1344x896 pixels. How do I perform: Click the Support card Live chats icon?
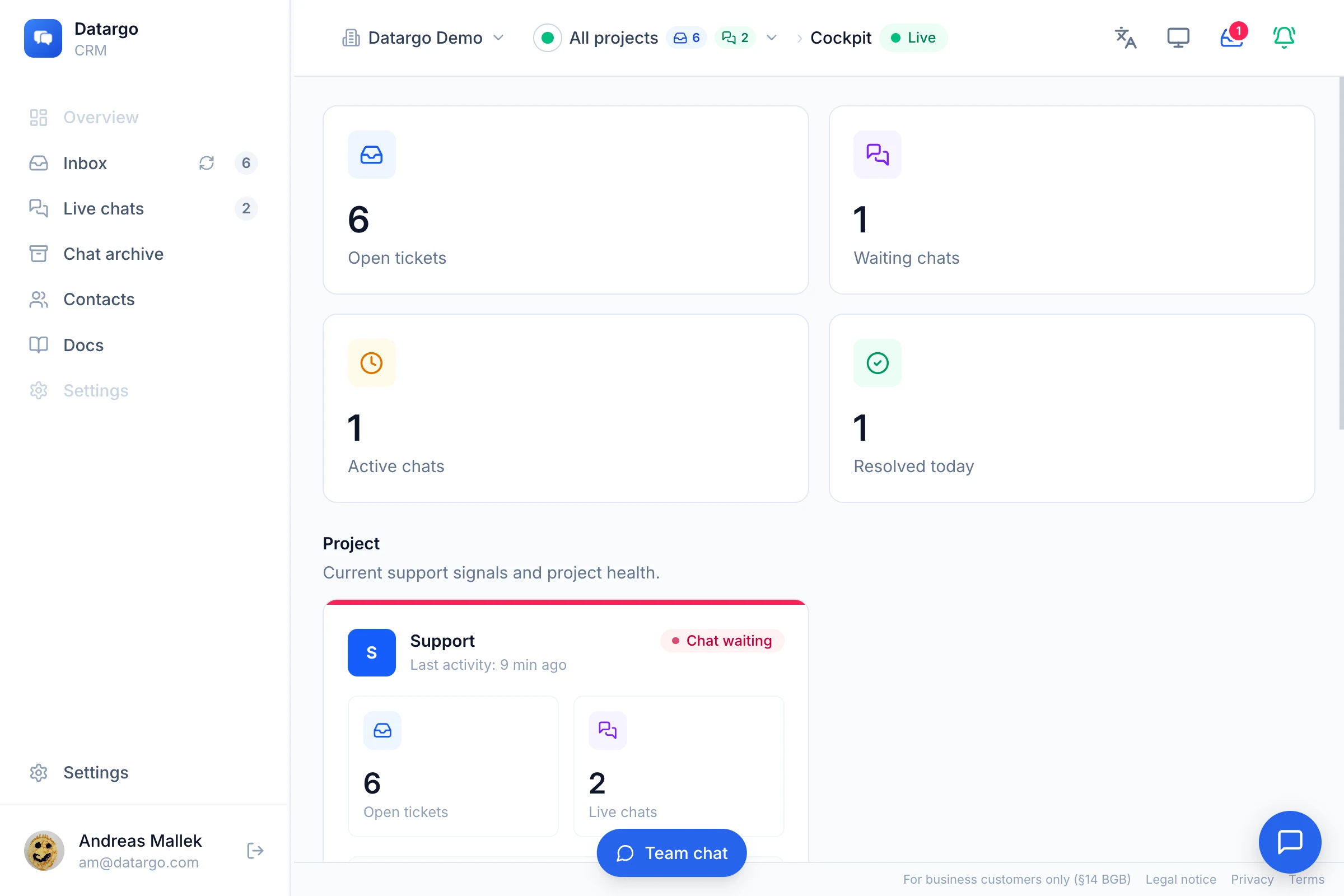pos(608,730)
